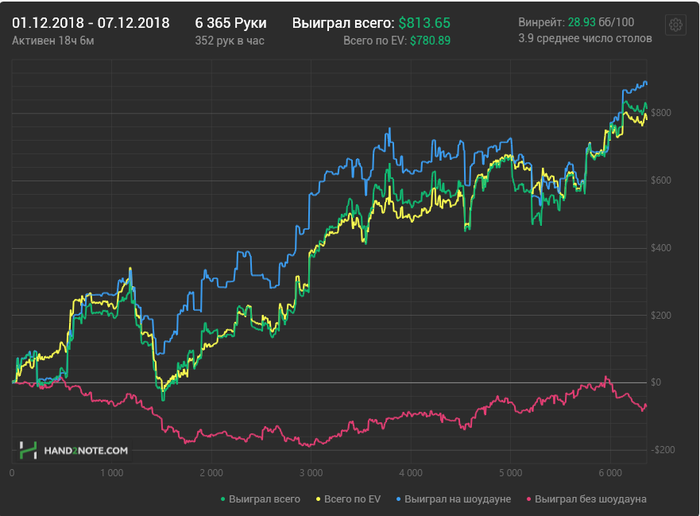Click the 1 000 x-axis label
The width and height of the screenshot is (700, 516).
click(x=112, y=473)
